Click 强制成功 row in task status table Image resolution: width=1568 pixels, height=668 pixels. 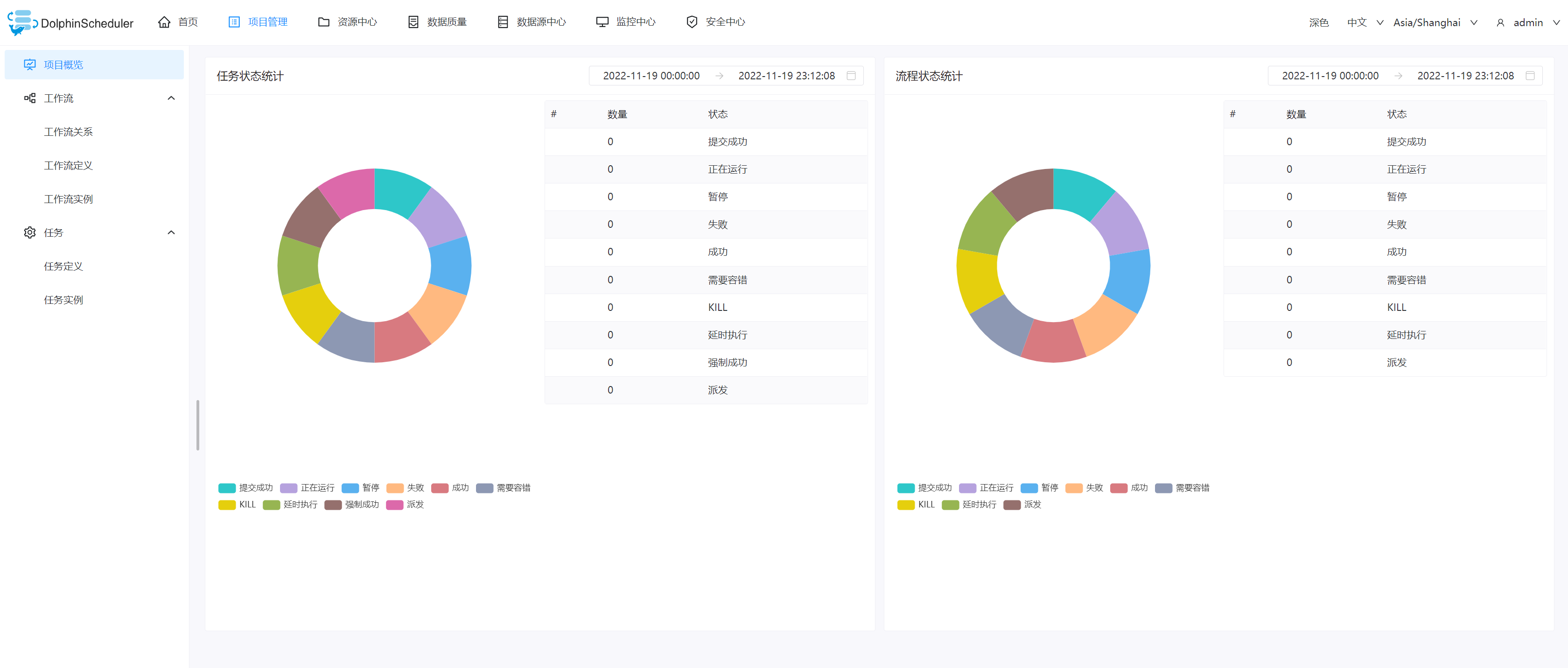coord(706,362)
